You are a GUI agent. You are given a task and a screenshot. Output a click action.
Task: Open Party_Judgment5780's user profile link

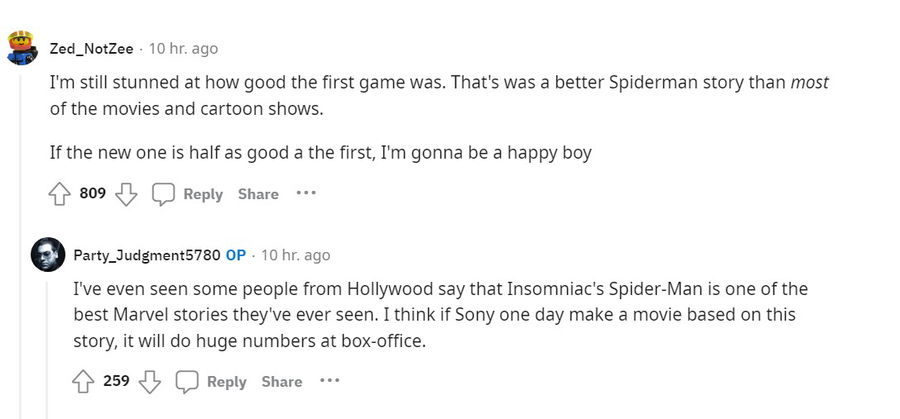(146, 255)
